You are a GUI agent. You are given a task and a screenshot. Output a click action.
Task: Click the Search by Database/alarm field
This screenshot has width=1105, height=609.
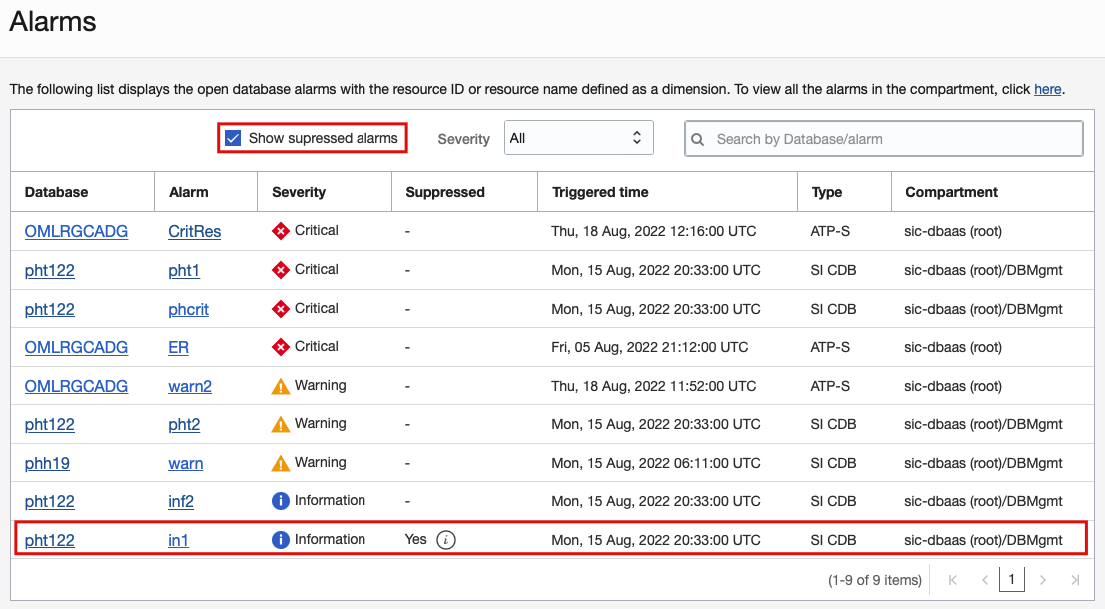[x=890, y=139]
